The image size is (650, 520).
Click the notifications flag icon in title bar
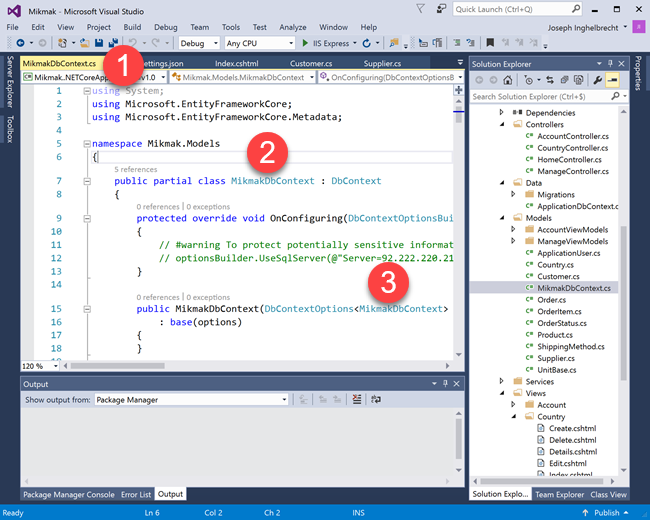420,8
